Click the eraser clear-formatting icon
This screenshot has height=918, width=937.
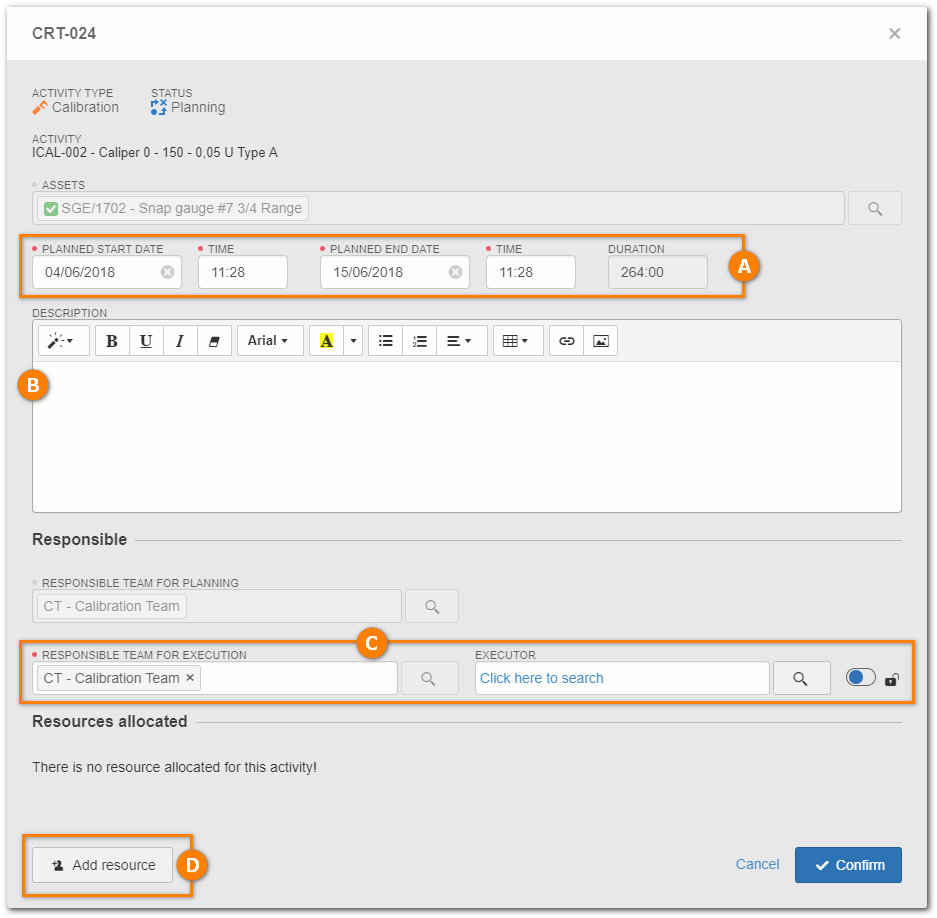click(x=214, y=341)
